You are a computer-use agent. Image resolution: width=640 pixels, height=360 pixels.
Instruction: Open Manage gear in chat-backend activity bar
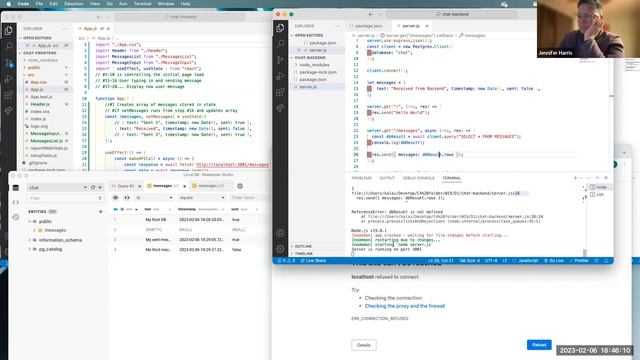pyautogui.click(x=280, y=249)
